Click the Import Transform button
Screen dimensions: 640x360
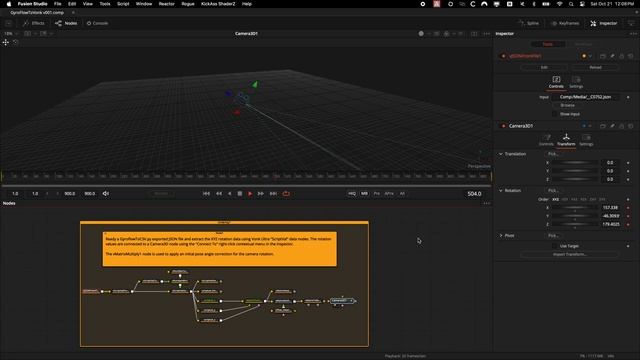[569, 254]
